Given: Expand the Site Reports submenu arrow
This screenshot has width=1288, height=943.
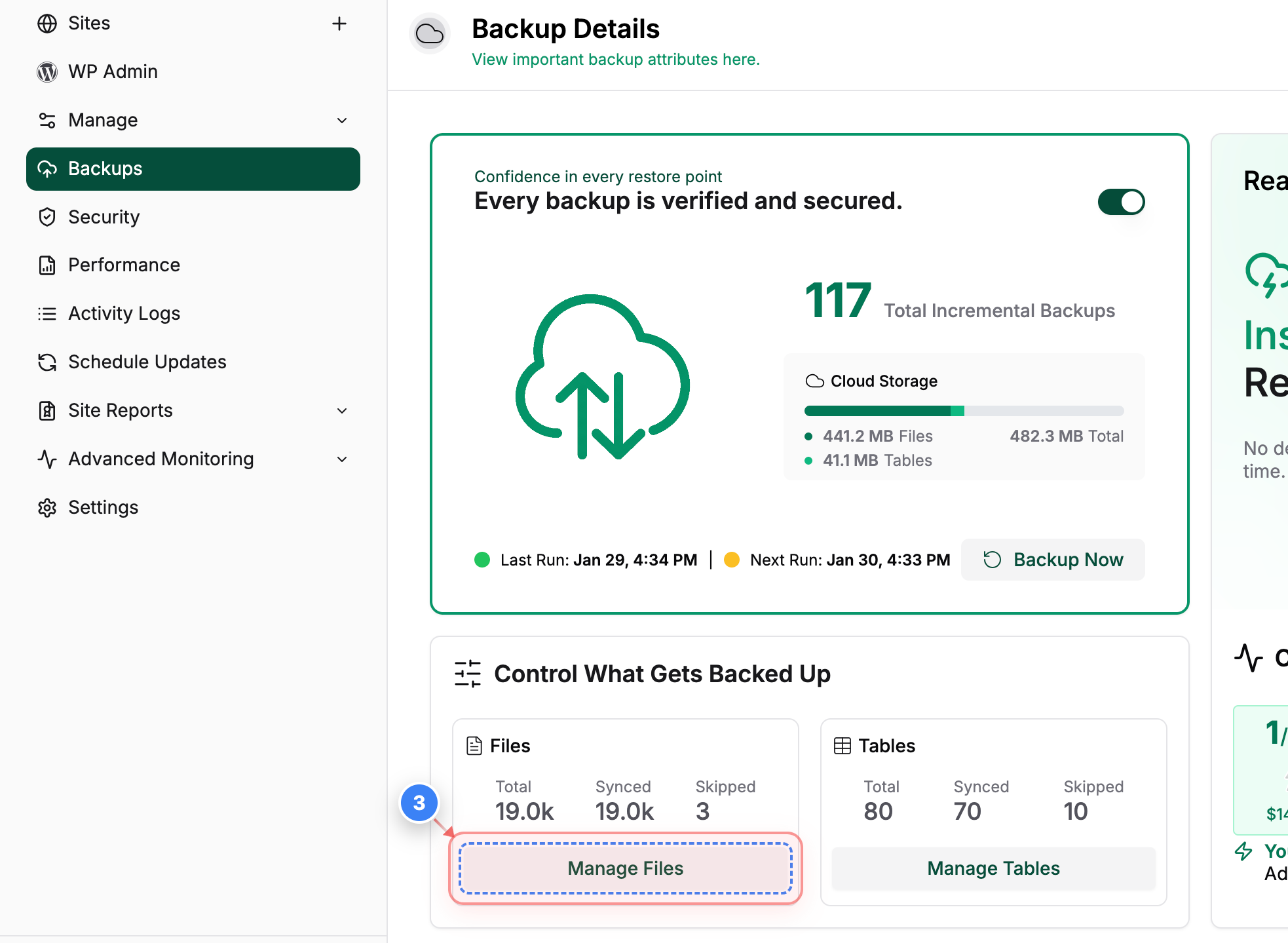Looking at the screenshot, I should 342,410.
